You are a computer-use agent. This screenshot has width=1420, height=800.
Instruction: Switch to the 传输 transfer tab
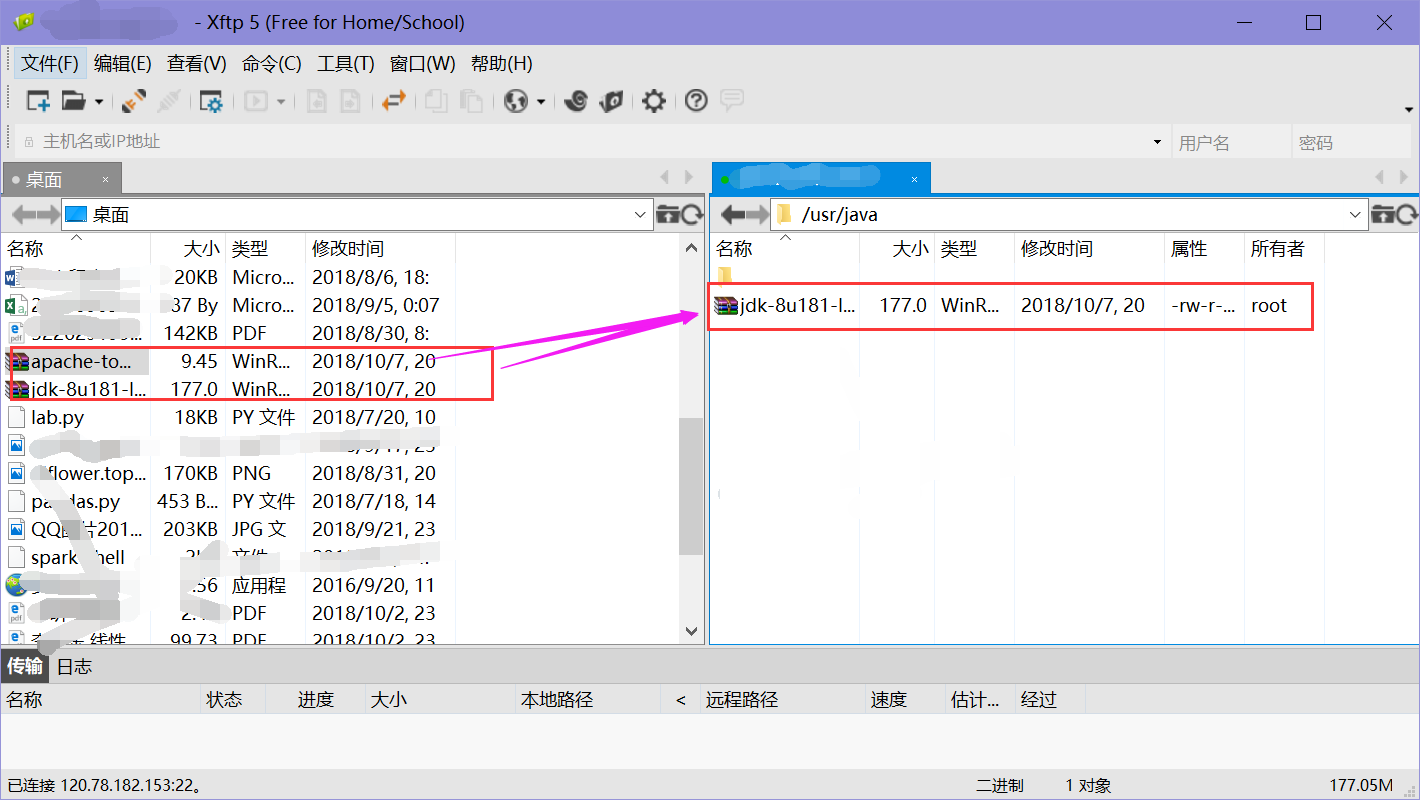coord(25,667)
